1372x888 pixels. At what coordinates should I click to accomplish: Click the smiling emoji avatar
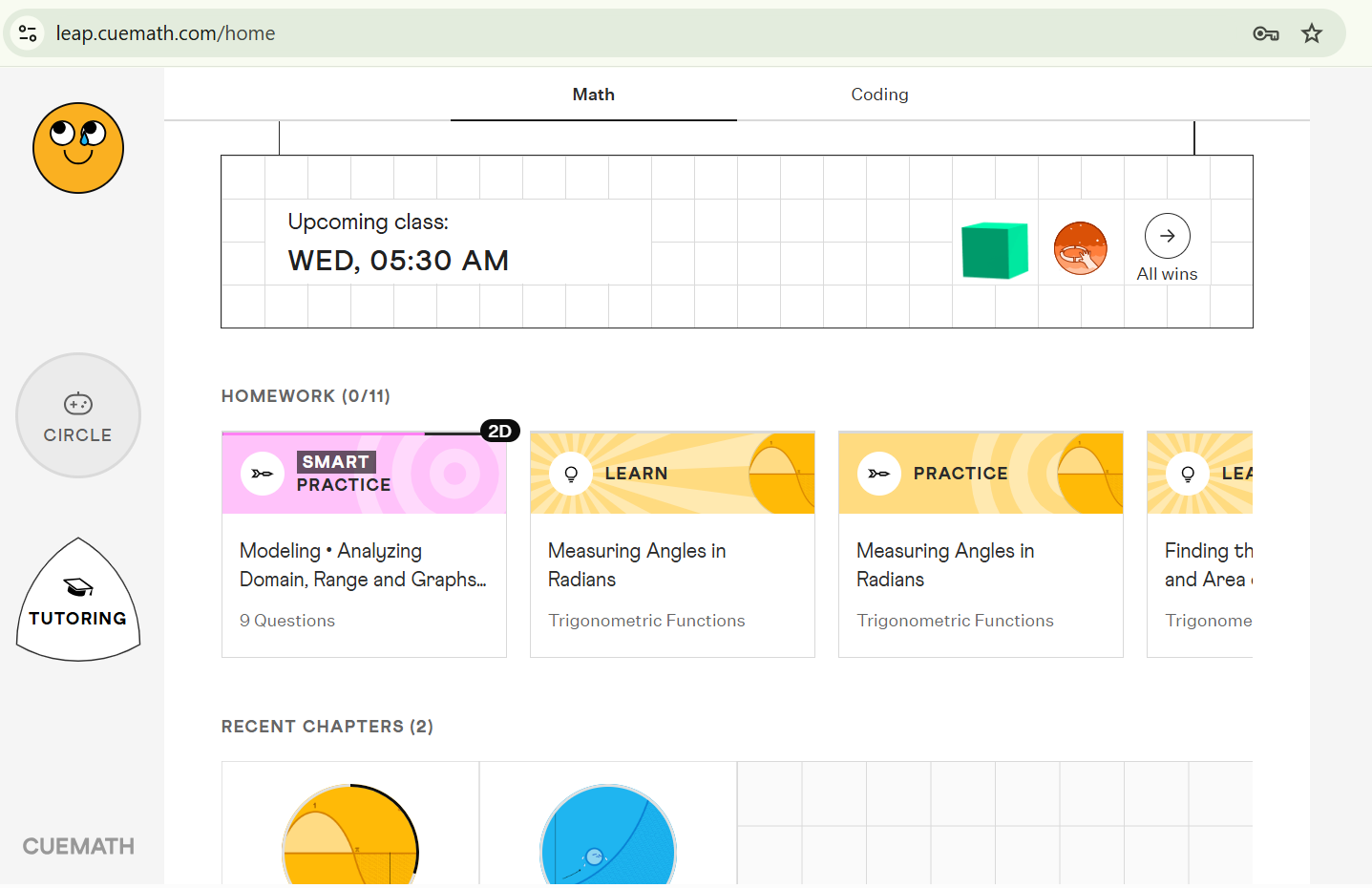77,148
